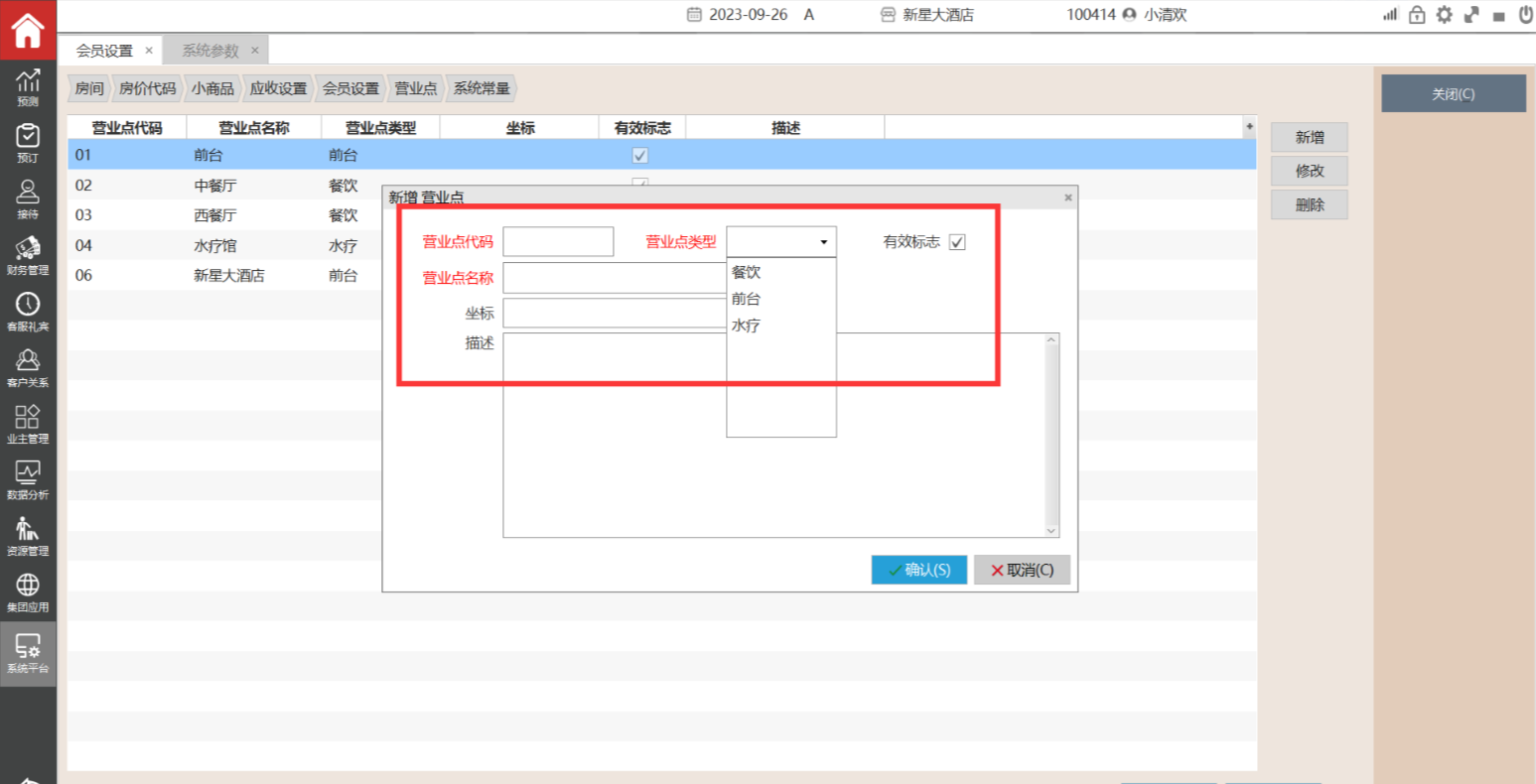This screenshot has height=784, width=1536.
Task: Open the 集团应用 globe icon
Action: 28,590
